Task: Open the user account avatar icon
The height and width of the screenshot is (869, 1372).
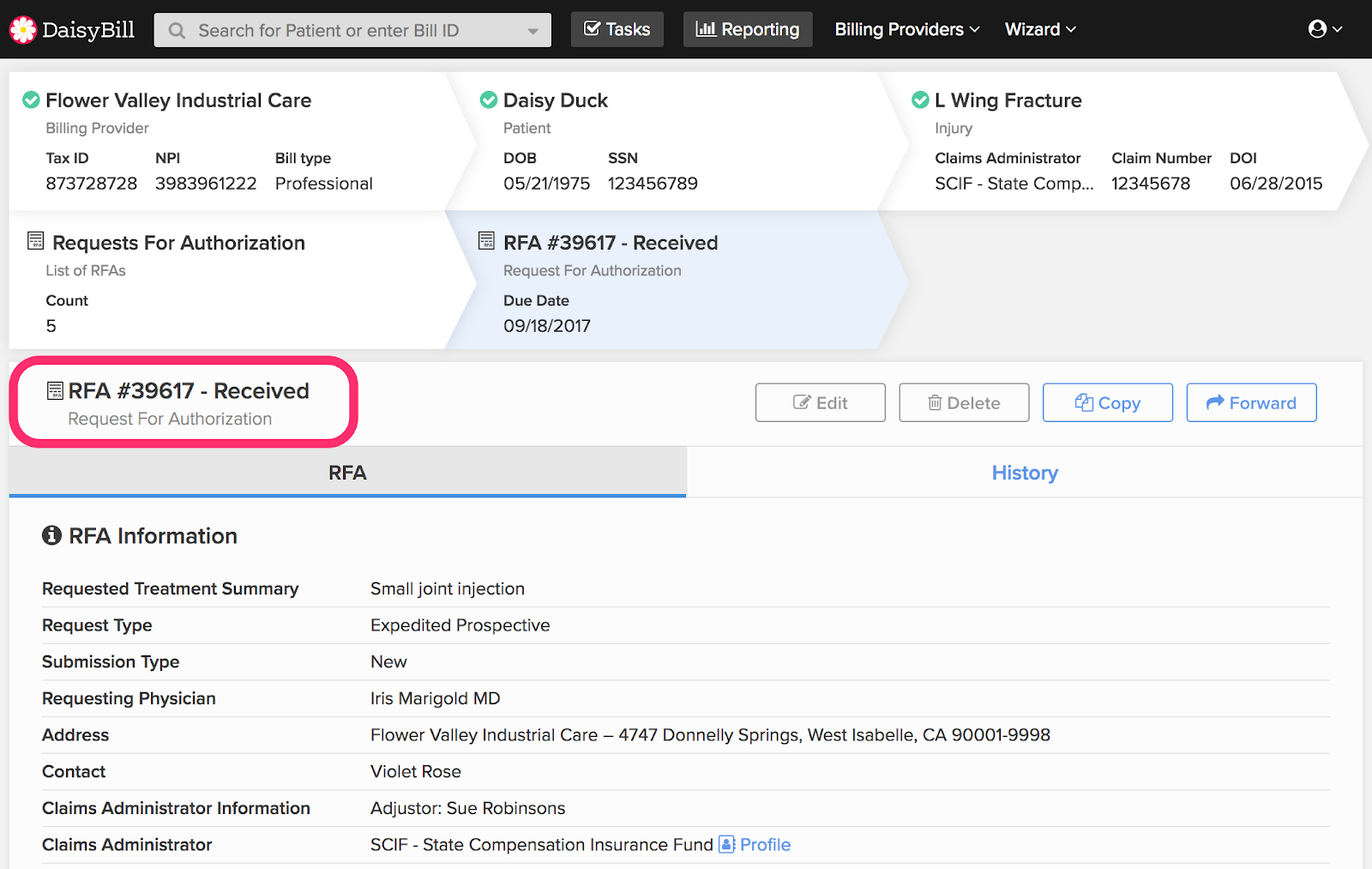Action: pyautogui.click(x=1317, y=29)
